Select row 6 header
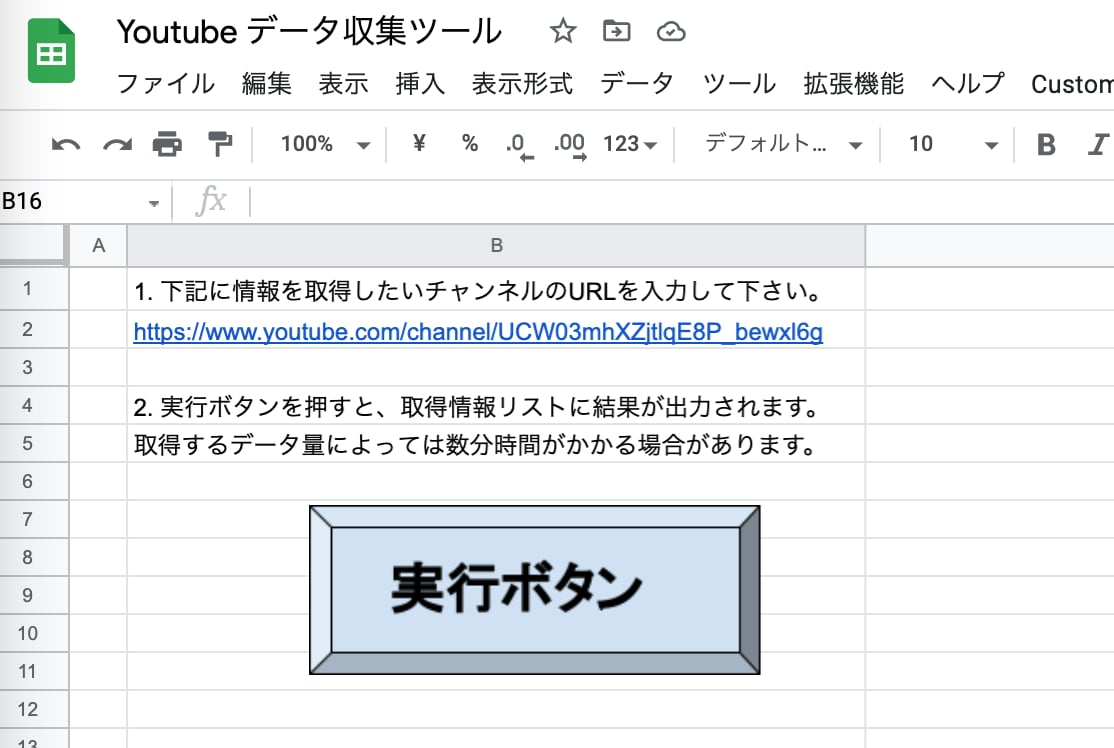Viewport: 1114px width, 748px height. pyautogui.click(x=33, y=481)
